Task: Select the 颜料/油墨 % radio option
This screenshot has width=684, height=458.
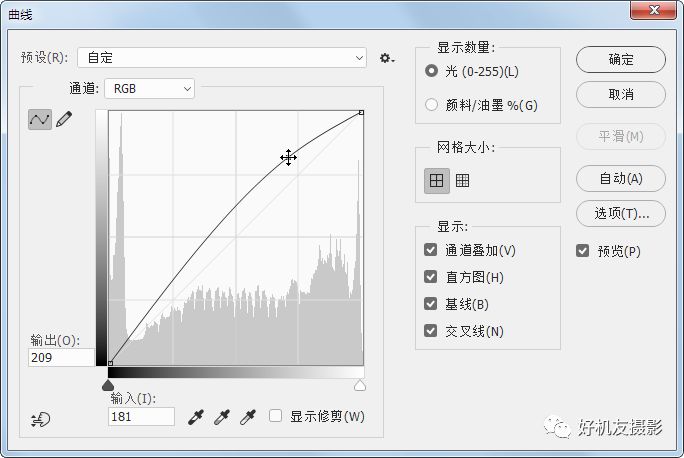Action: (x=431, y=105)
